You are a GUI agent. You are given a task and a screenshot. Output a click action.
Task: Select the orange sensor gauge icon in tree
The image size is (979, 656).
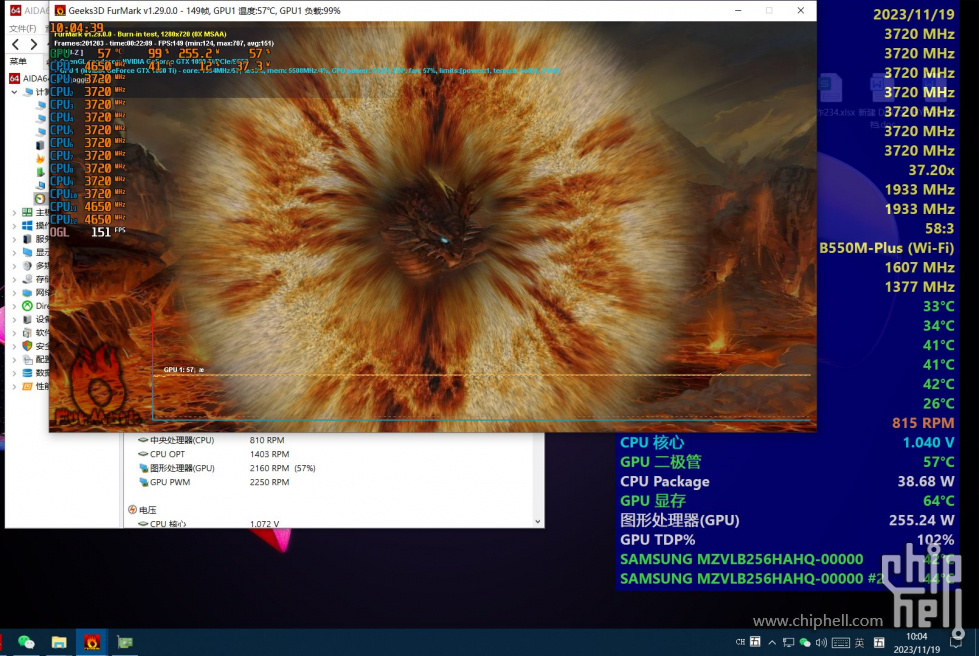tap(40, 198)
